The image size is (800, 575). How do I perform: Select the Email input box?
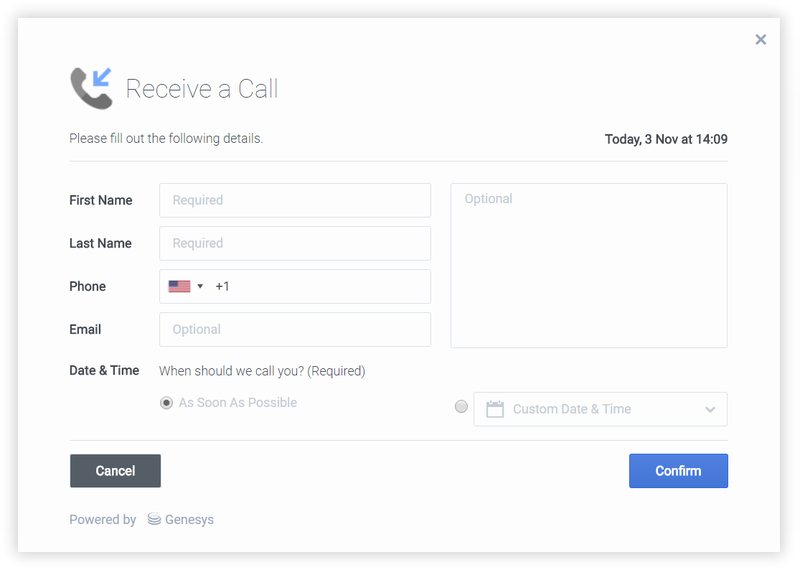(x=295, y=329)
